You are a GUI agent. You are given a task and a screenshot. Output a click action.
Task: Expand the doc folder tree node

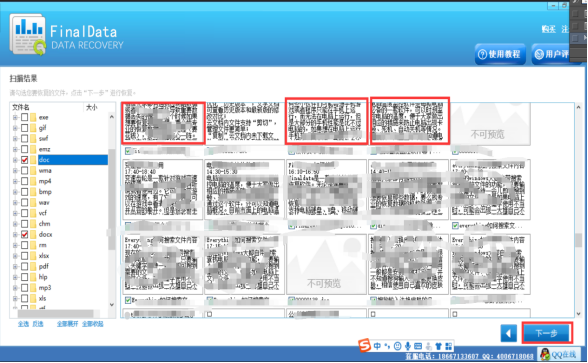click(15, 160)
